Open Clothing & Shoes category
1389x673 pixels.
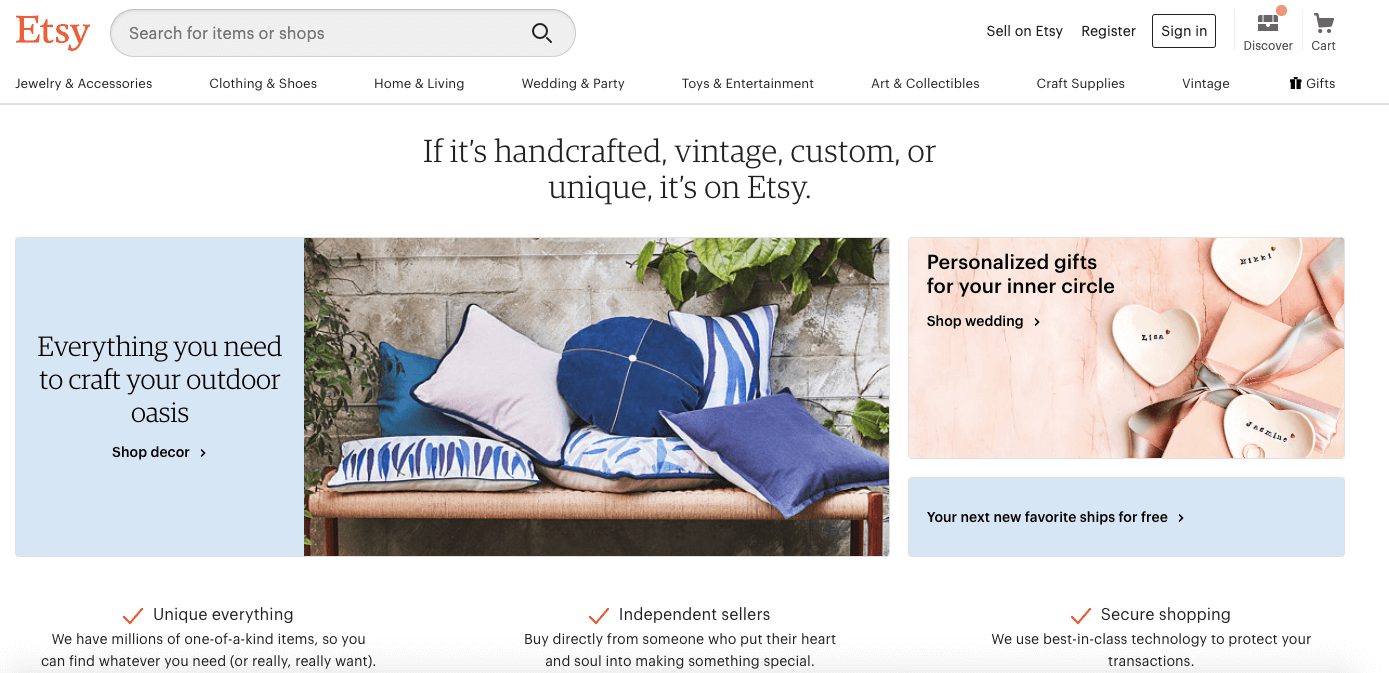[x=263, y=84]
